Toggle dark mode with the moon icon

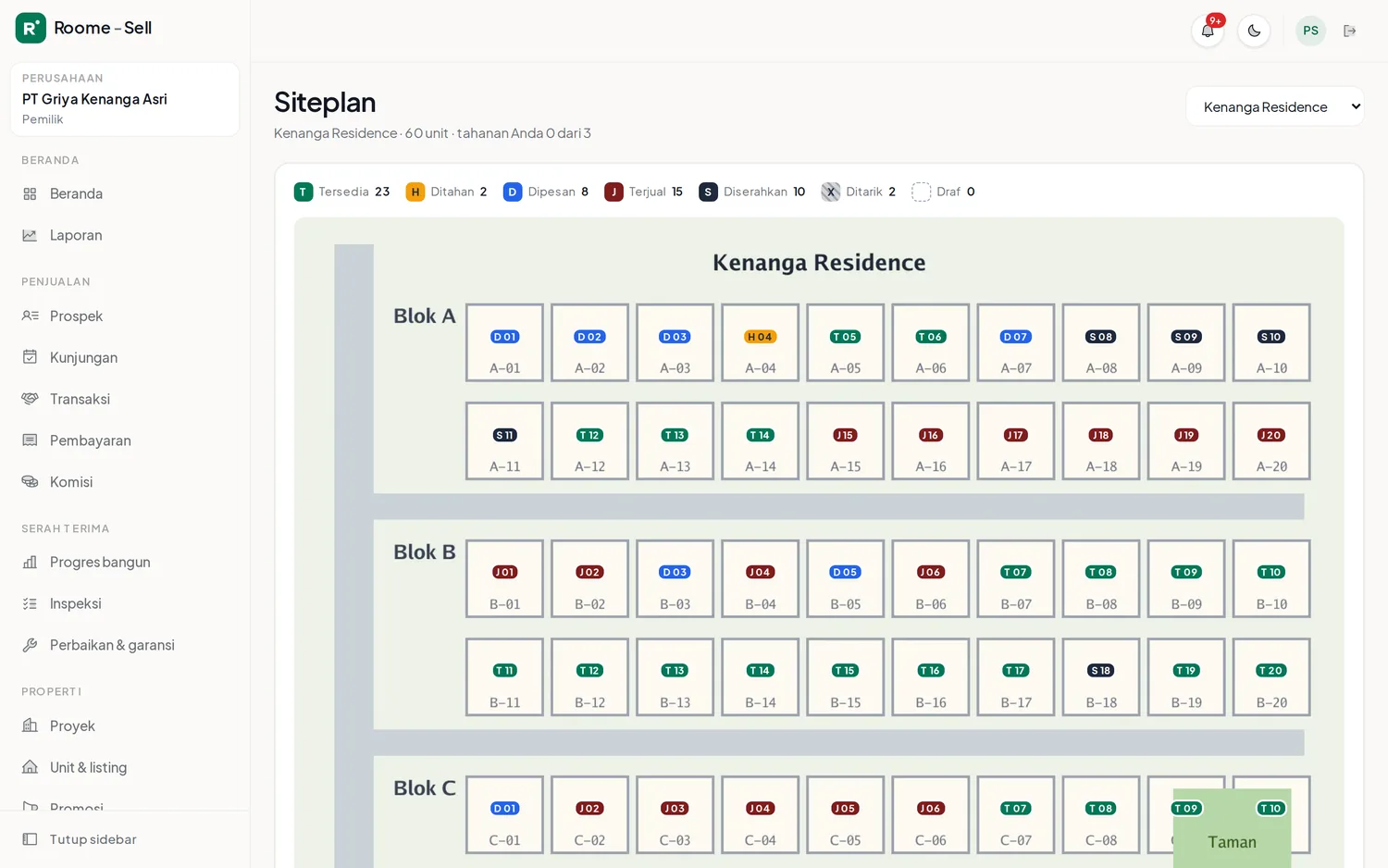pyautogui.click(x=1254, y=31)
